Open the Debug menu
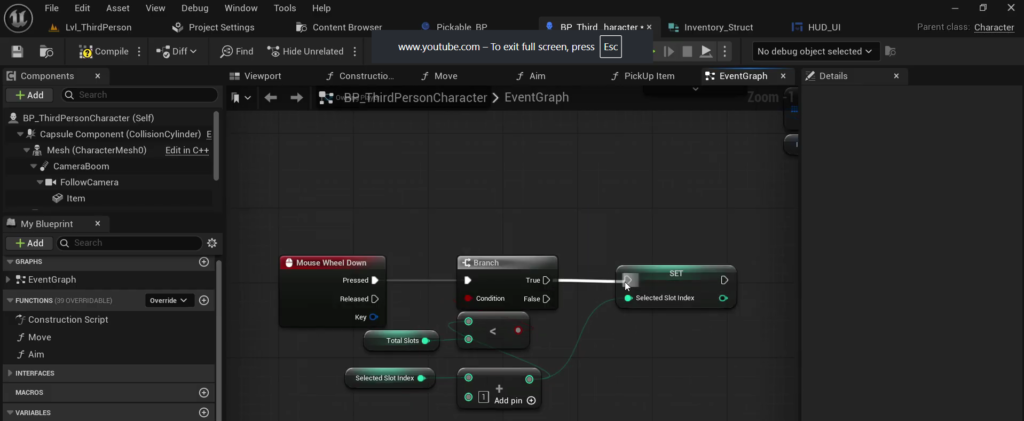Screen dimensions: 1024x421 click(x=195, y=8)
